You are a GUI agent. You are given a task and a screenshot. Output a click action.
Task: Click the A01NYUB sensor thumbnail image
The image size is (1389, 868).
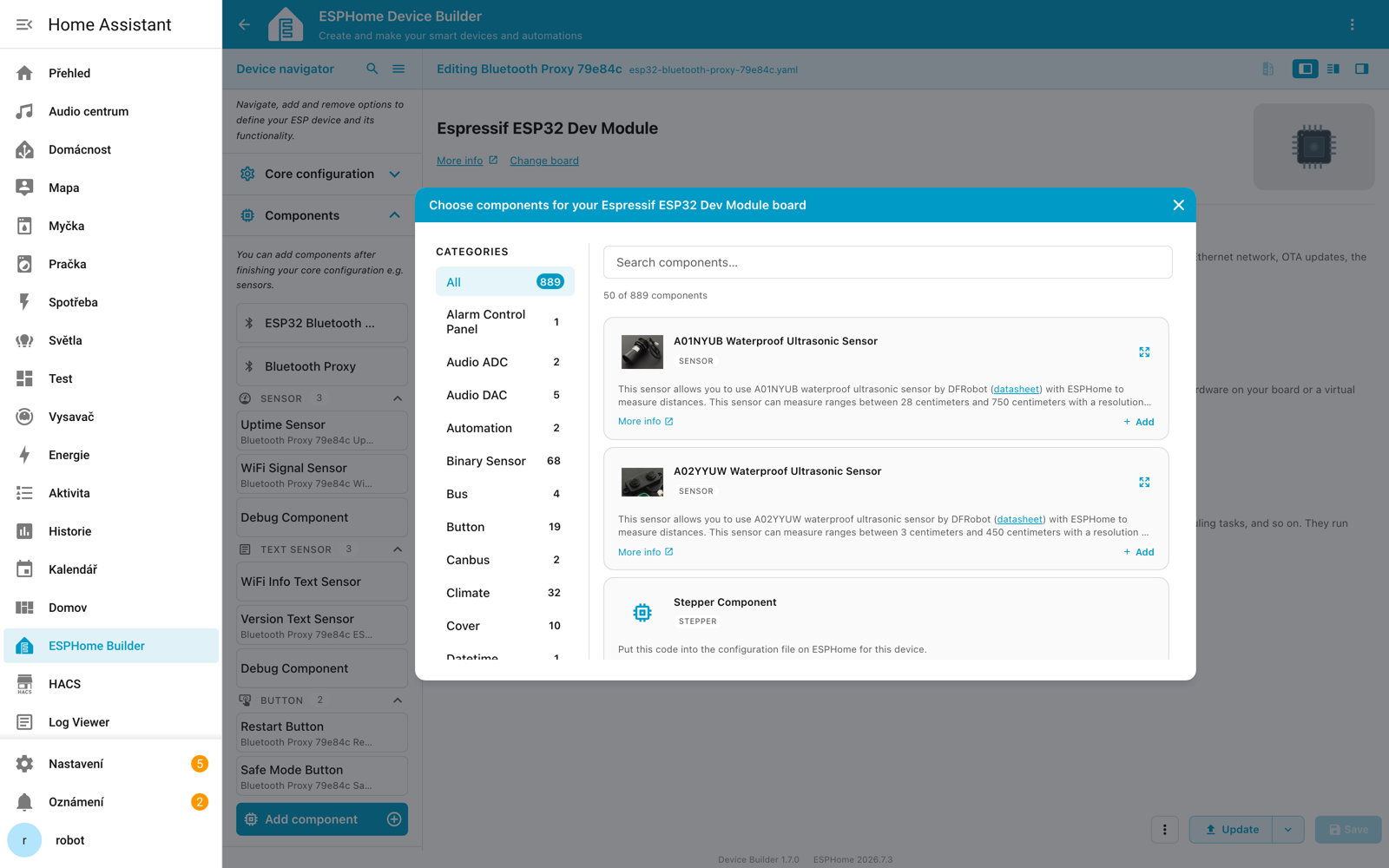coord(642,352)
